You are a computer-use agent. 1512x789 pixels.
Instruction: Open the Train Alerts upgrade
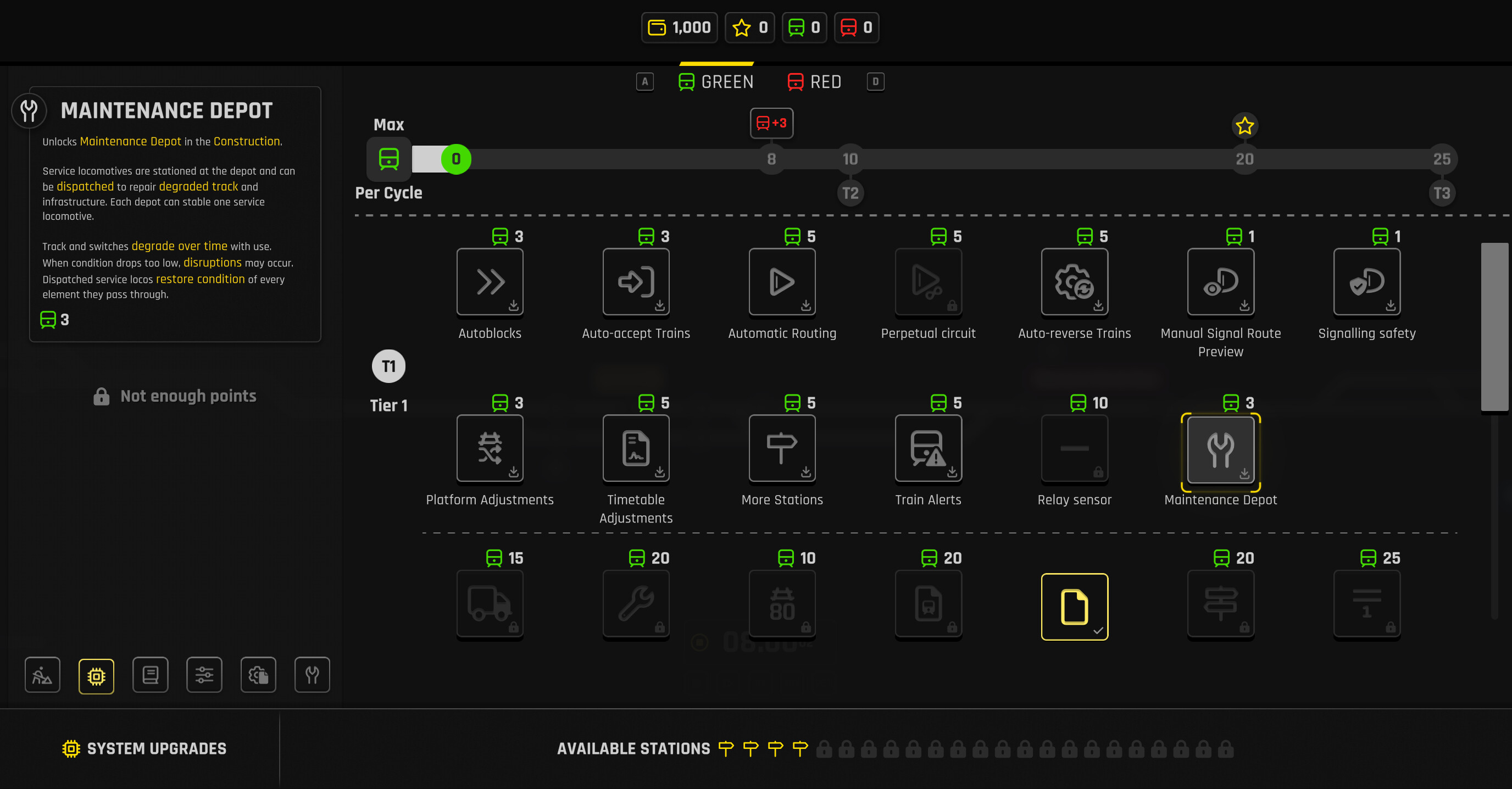(x=927, y=448)
